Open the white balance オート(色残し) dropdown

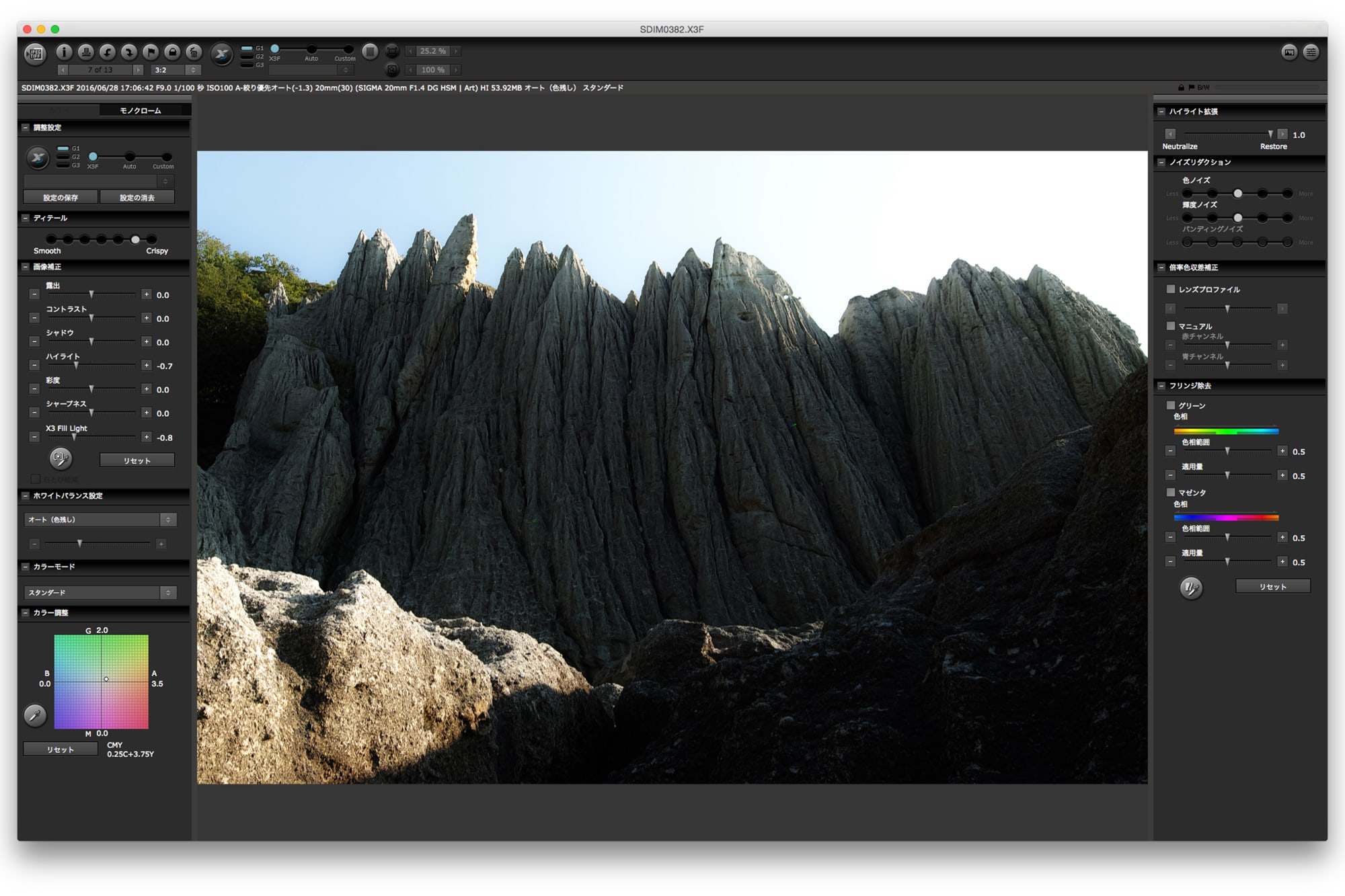coord(100,520)
